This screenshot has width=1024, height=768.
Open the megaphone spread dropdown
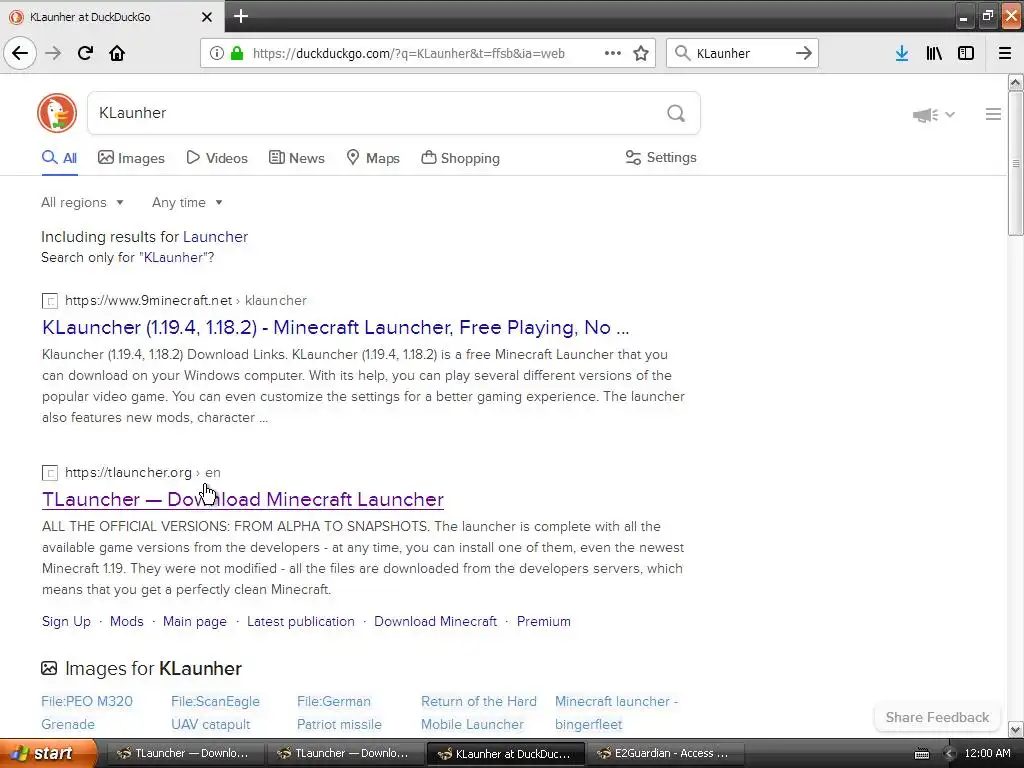[934, 115]
